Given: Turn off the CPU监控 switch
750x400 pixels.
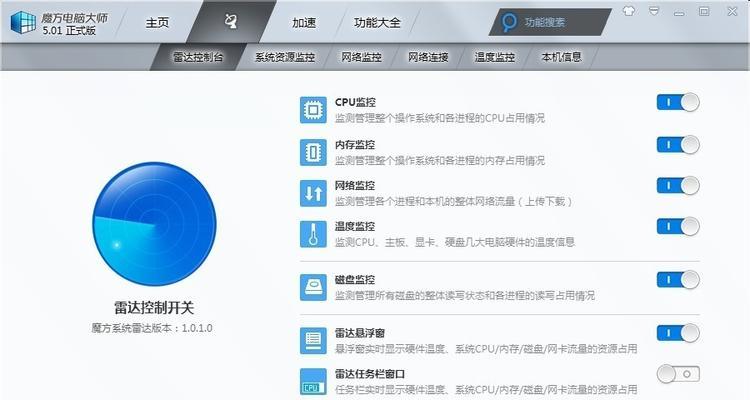Looking at the screenshot, I should 678,102.
